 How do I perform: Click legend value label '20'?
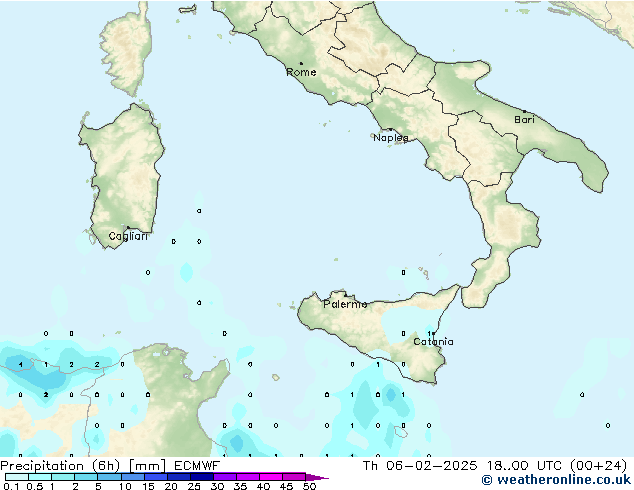coord(171,486)
